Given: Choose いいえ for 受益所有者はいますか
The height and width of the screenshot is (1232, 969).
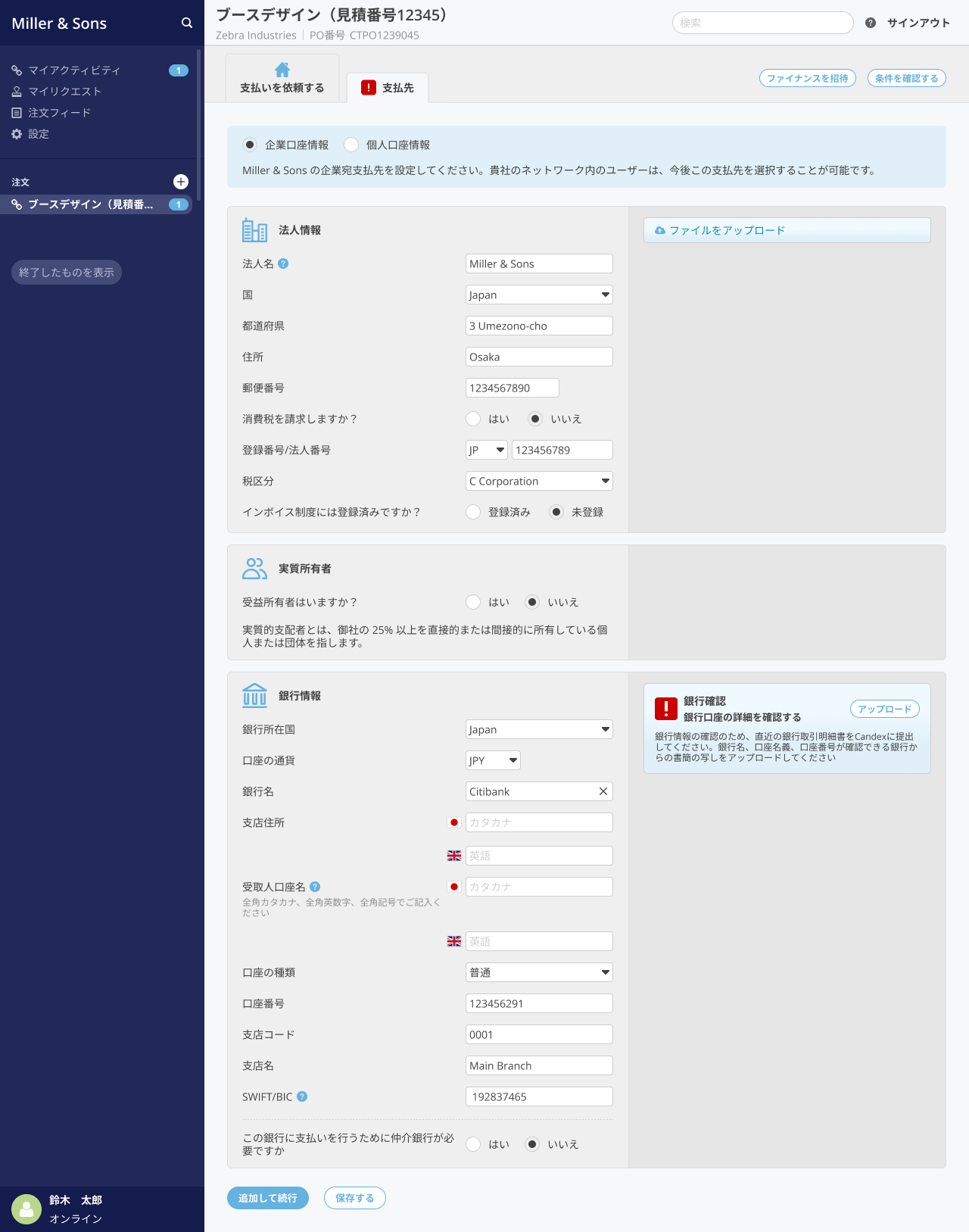Looking at the screenshot, I should pos(532,602).
